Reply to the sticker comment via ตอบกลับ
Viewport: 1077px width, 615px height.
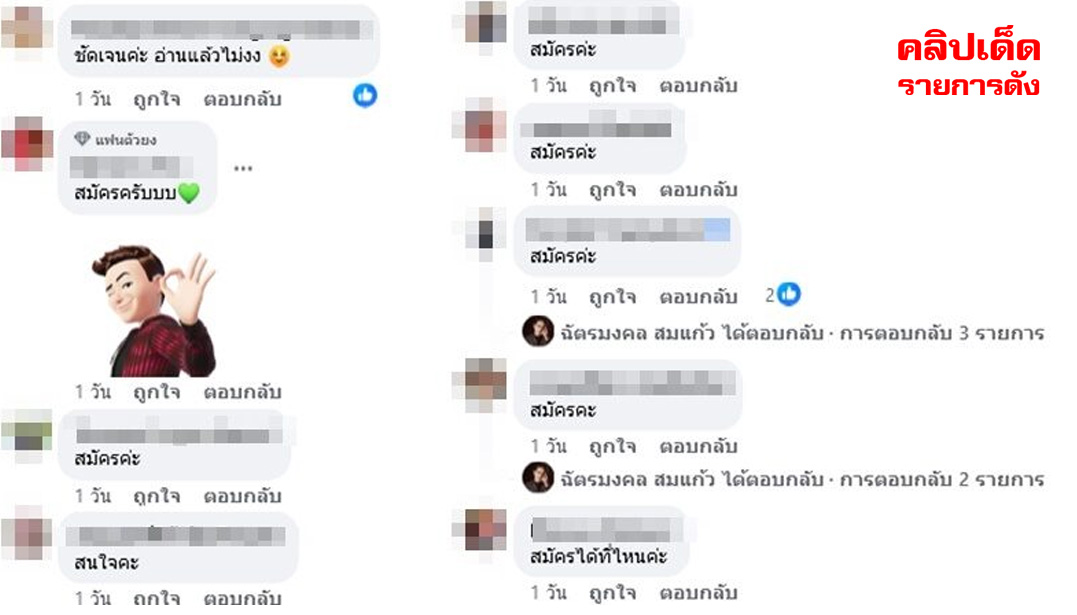click(x=242, y=392)
